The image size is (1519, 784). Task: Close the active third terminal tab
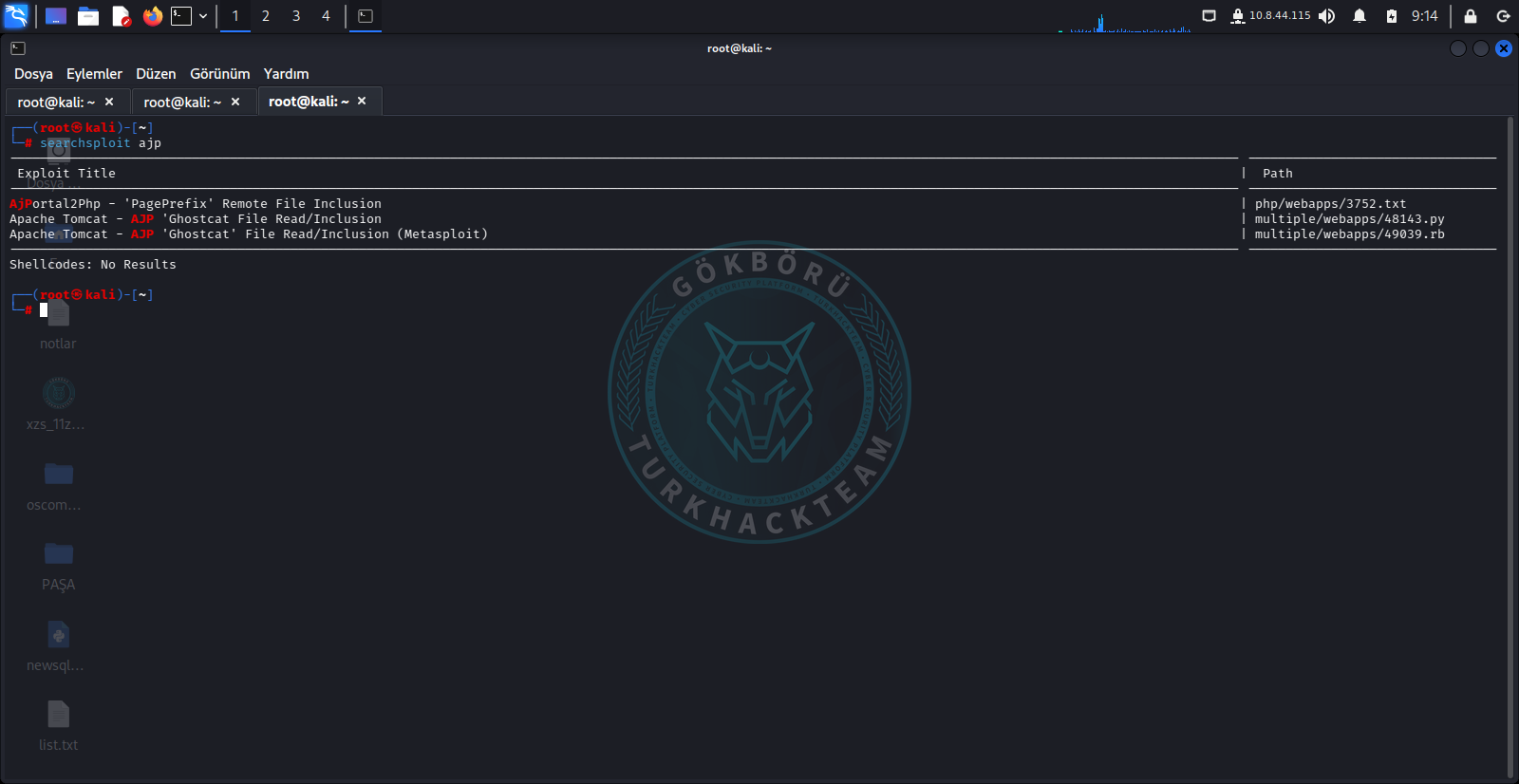[362, 101]
